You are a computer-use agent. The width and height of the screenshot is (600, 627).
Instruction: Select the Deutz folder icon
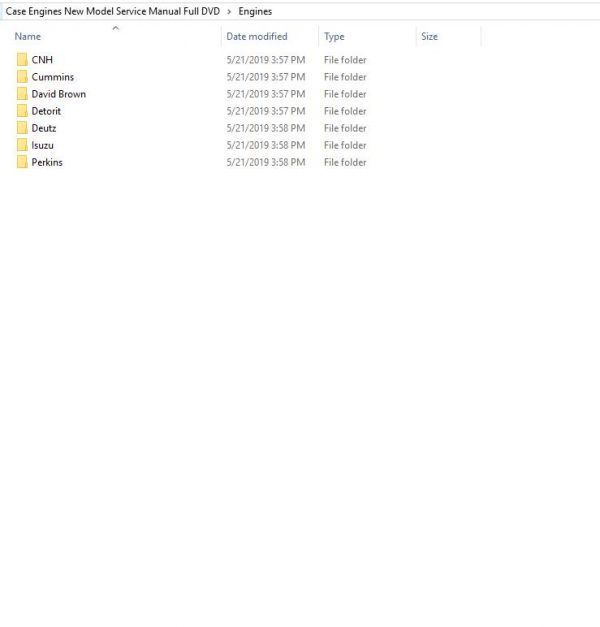22,128
